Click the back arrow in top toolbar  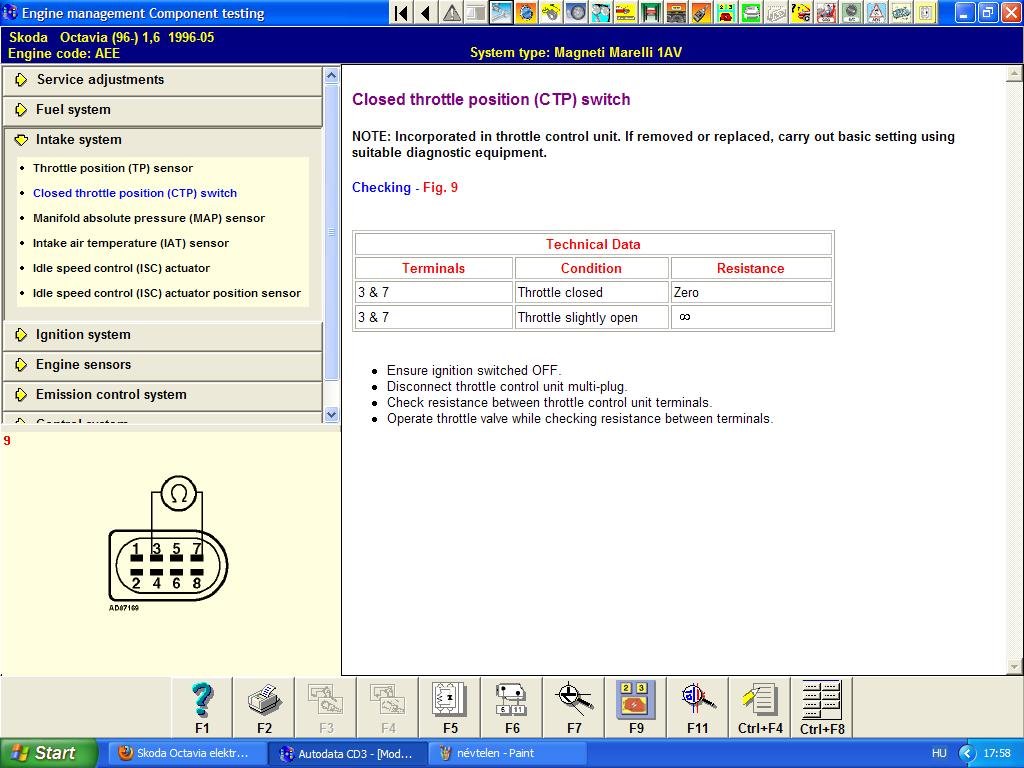(x=426, y=12)
